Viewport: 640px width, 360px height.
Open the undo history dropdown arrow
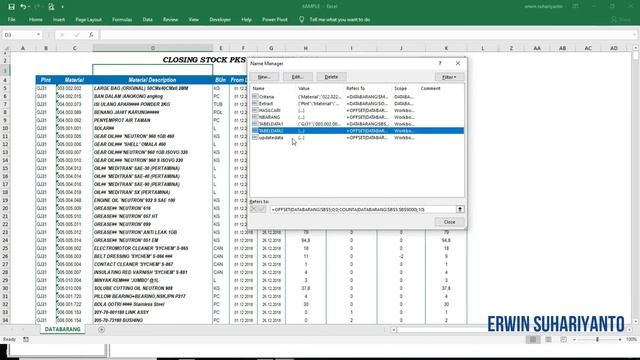(x=29, y=7)
